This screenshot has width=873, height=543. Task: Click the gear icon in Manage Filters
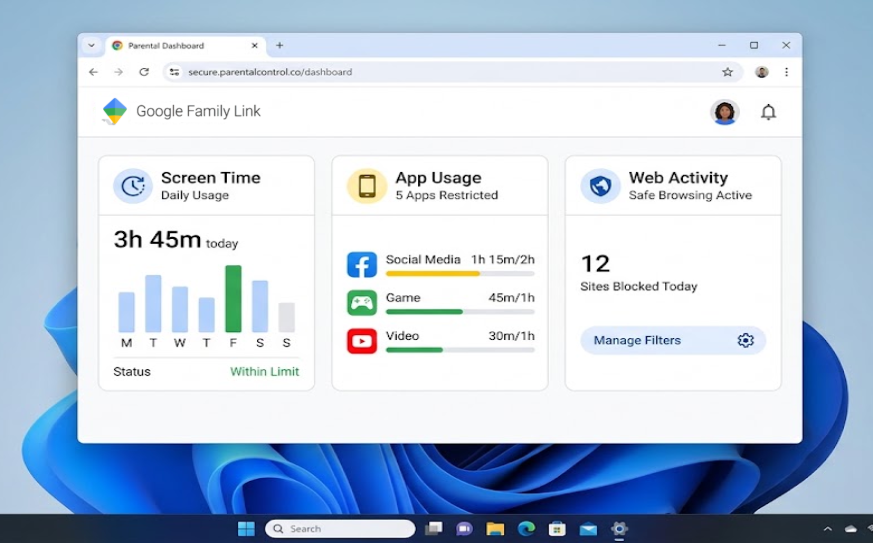(x=746, y=340)
